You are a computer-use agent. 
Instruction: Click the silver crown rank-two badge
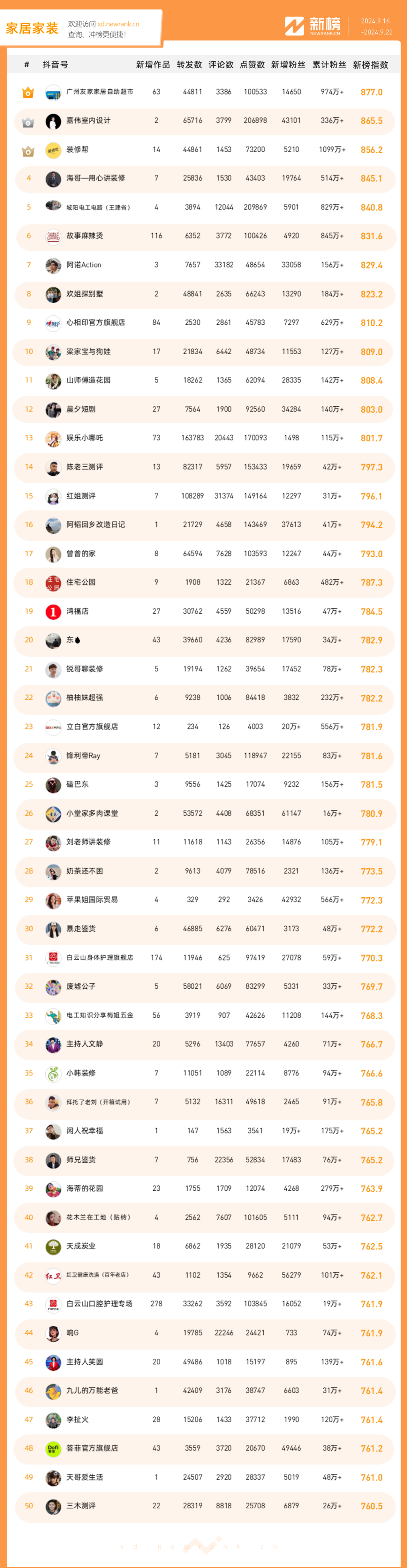[x=28, y=122]
